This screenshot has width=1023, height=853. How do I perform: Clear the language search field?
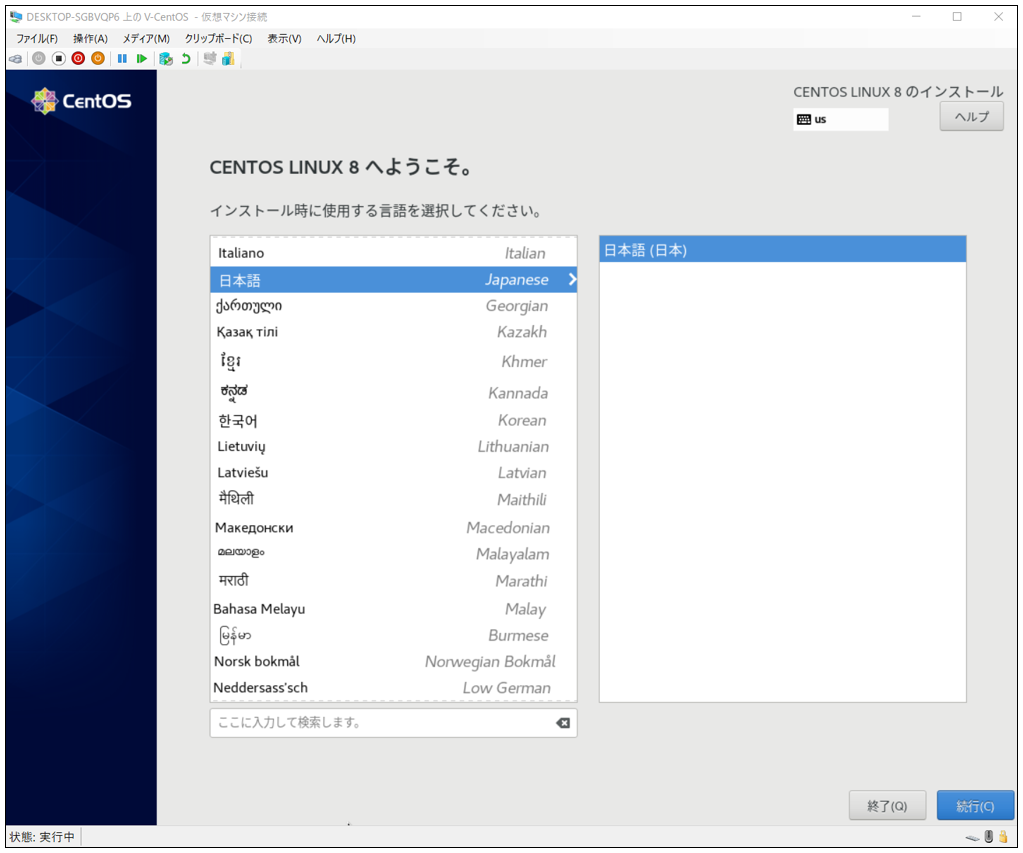coord(563,722)
